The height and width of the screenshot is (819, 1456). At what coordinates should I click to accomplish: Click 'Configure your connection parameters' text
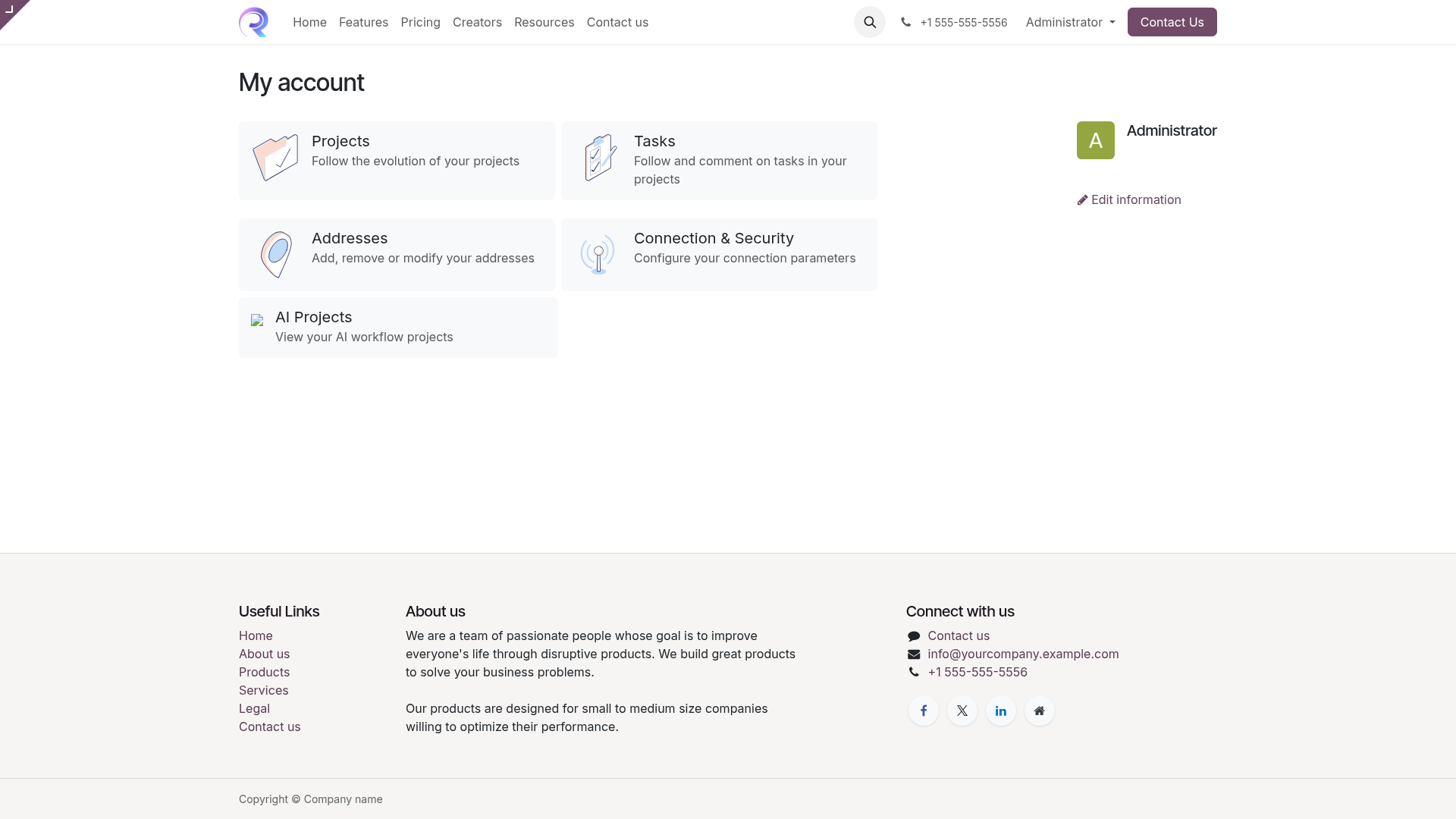[745, 258]
